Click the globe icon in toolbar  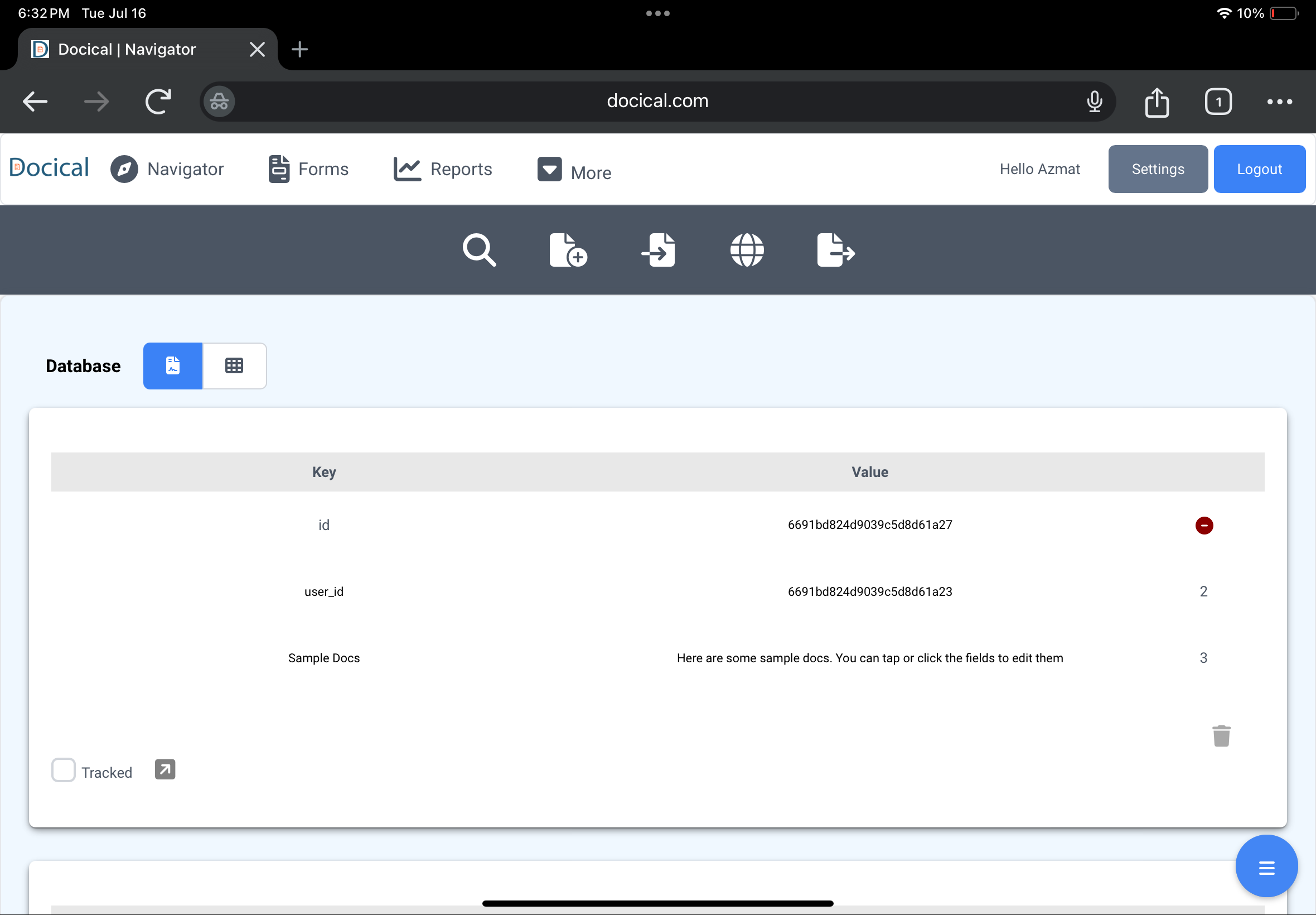click(747, 250)
